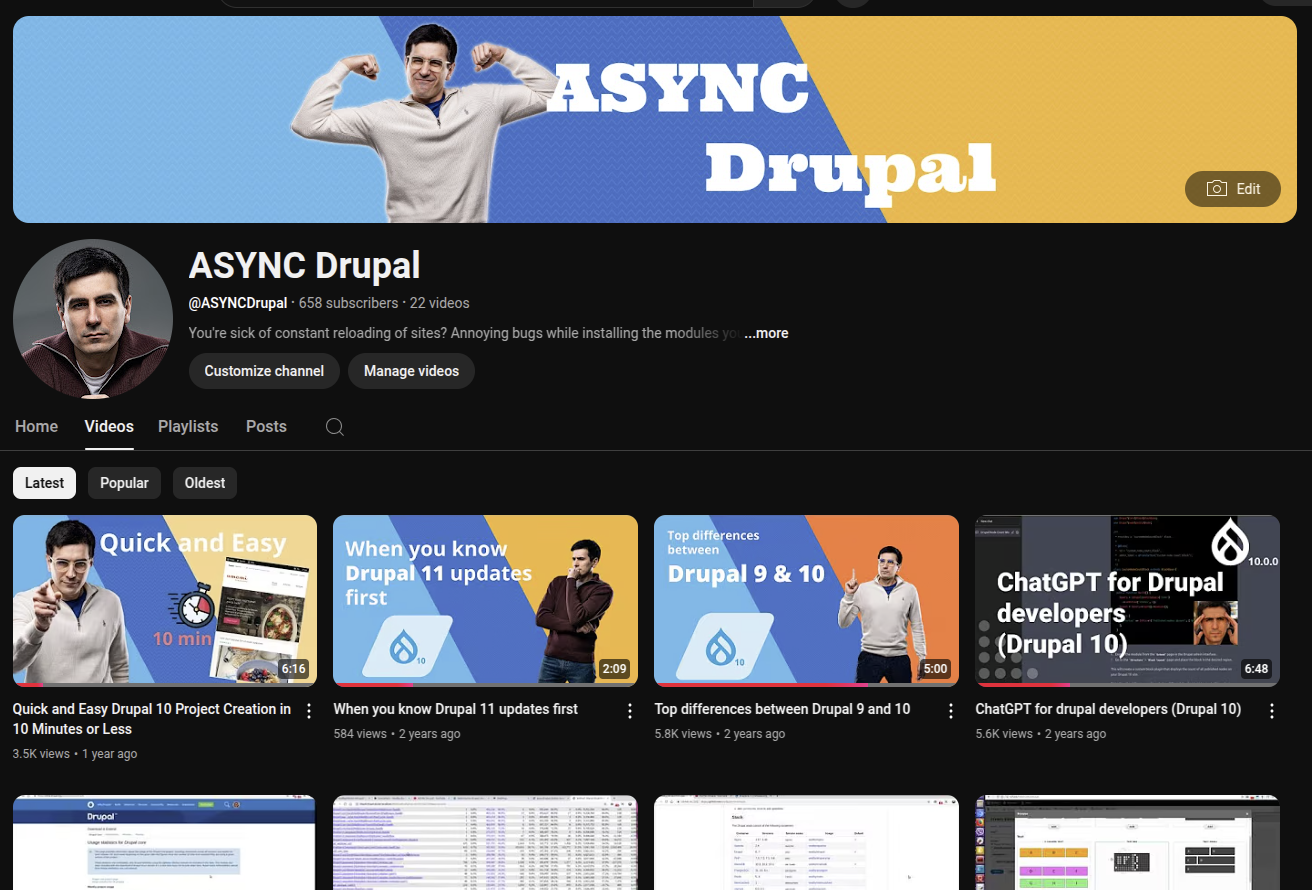Switch to the Playlists tab
This screenshot has height=890, width=1312.
188,426
